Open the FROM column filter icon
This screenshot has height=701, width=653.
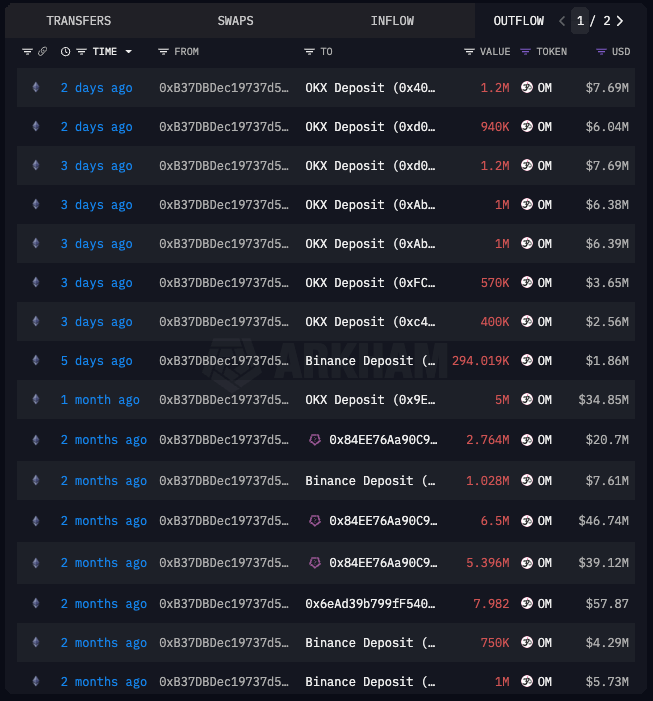click(163, 51)
